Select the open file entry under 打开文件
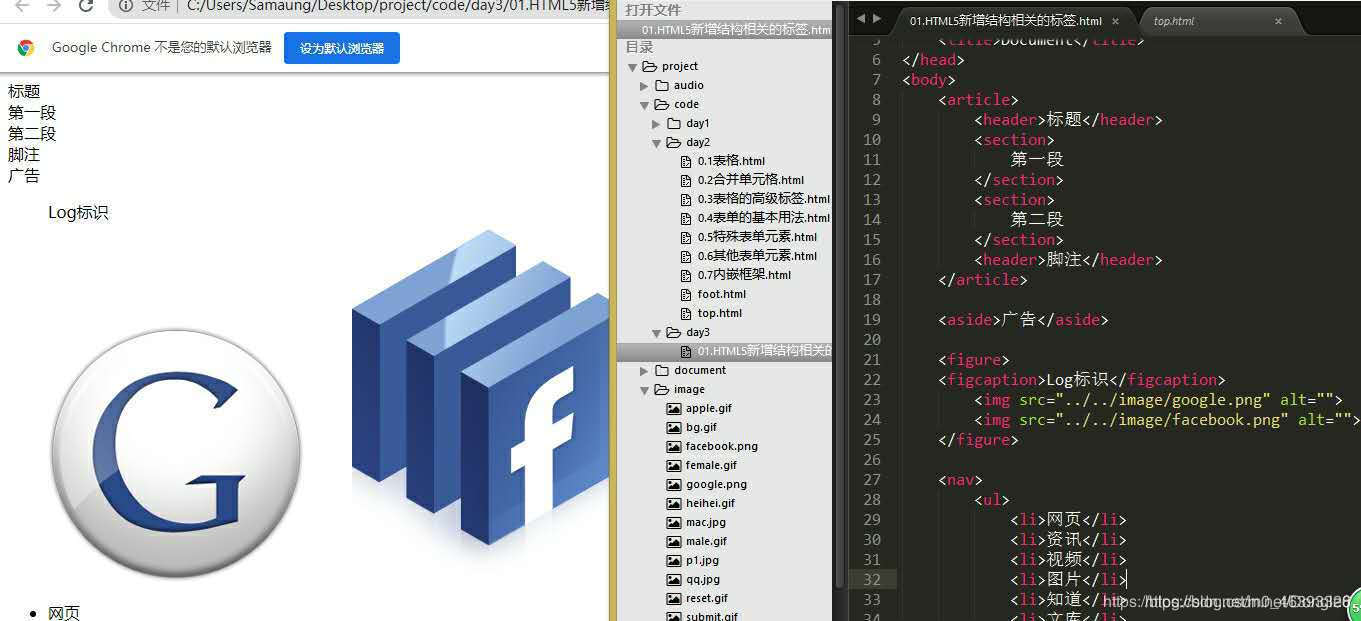 point(725,29)
